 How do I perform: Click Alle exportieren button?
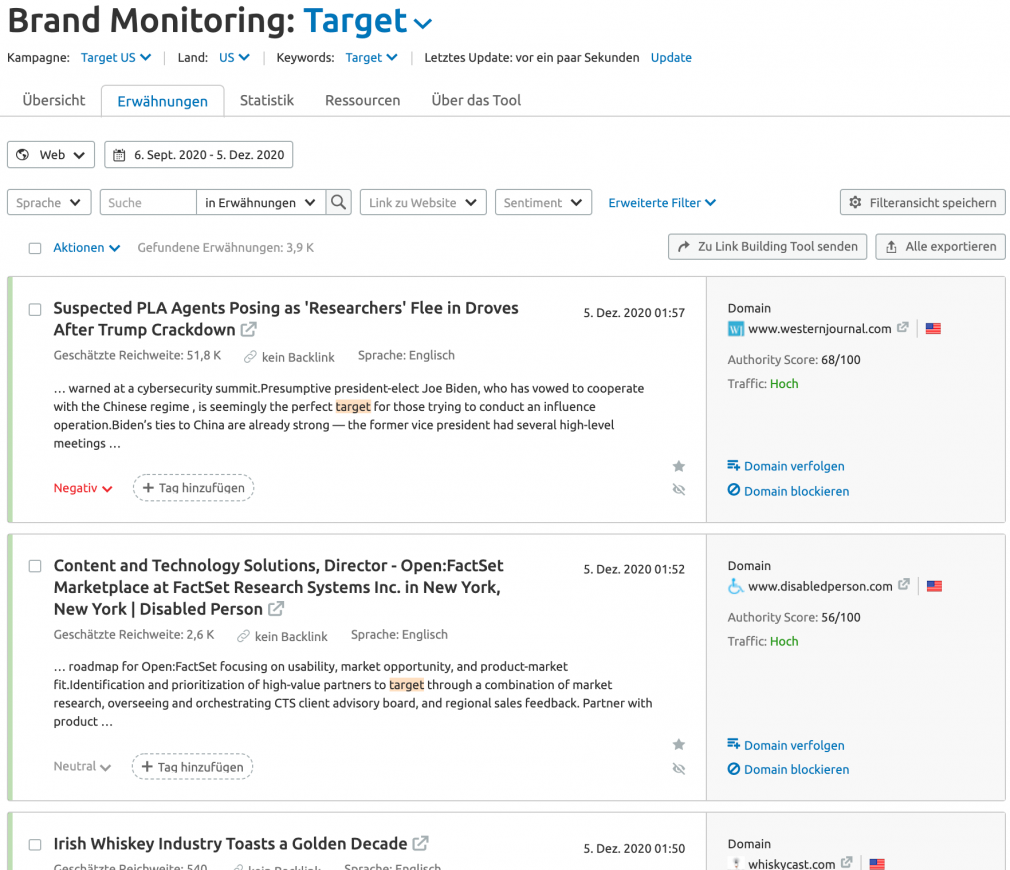click(x=940, y=247)
